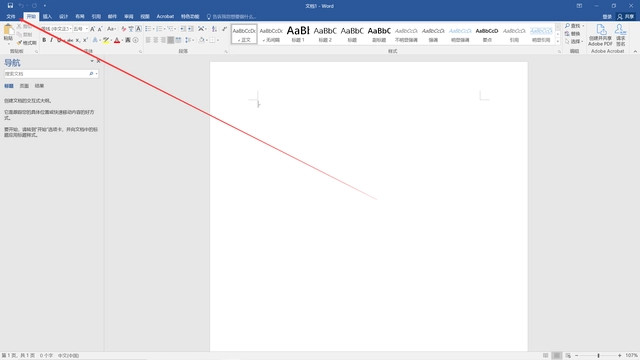Click Find in editing group
This screenshot has height=360, width=640.
574,26
